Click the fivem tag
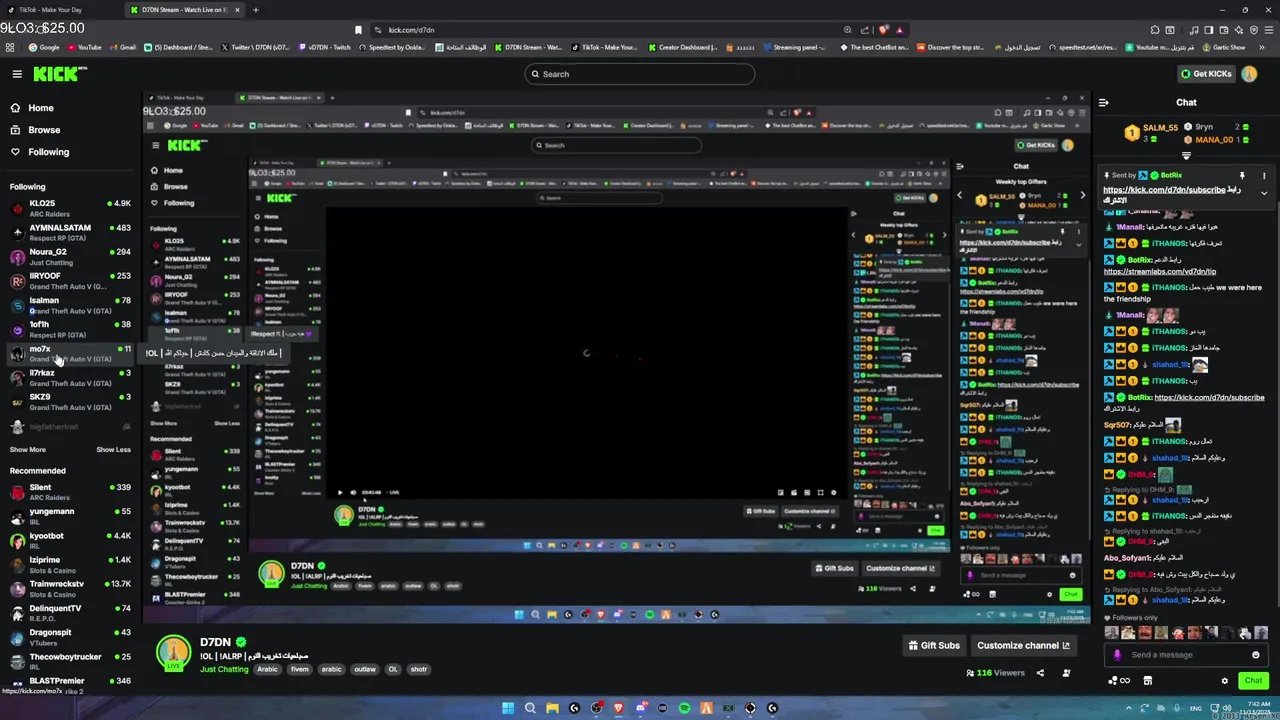 pos(299,669)
